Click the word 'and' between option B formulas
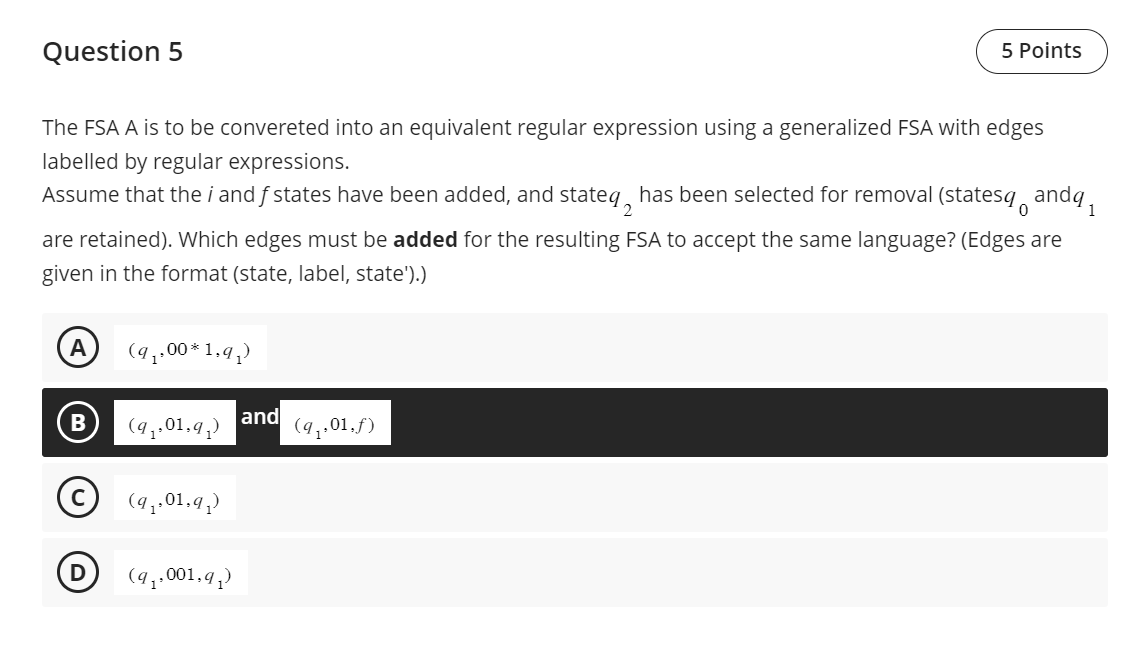1132x653 pixels. coord(259,417)
